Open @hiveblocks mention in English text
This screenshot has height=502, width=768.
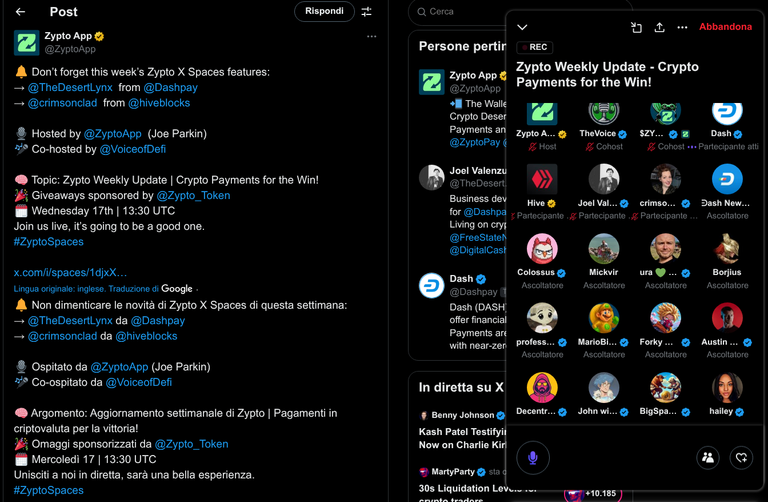(x=159, y=103)
